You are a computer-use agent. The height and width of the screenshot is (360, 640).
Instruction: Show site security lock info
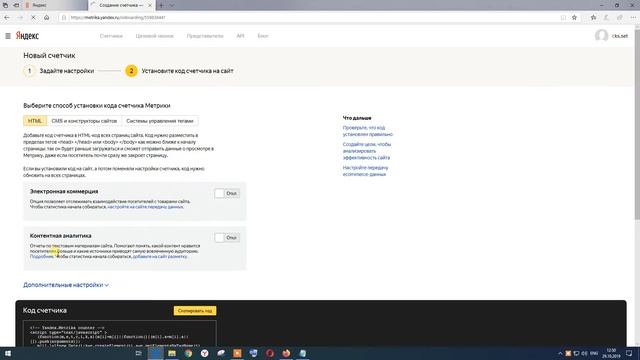64,18
